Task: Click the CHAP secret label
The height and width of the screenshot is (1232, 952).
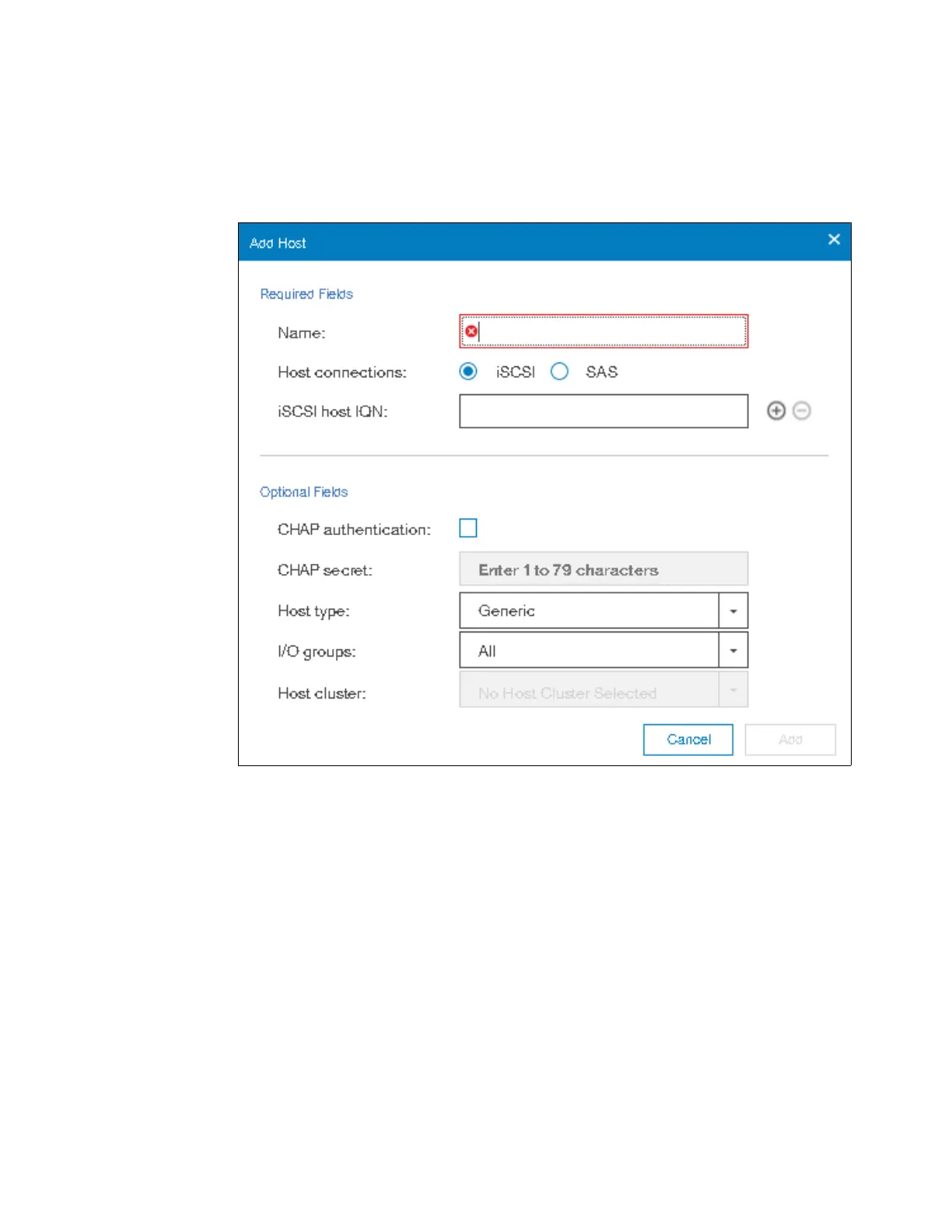Action: (325, 570)
